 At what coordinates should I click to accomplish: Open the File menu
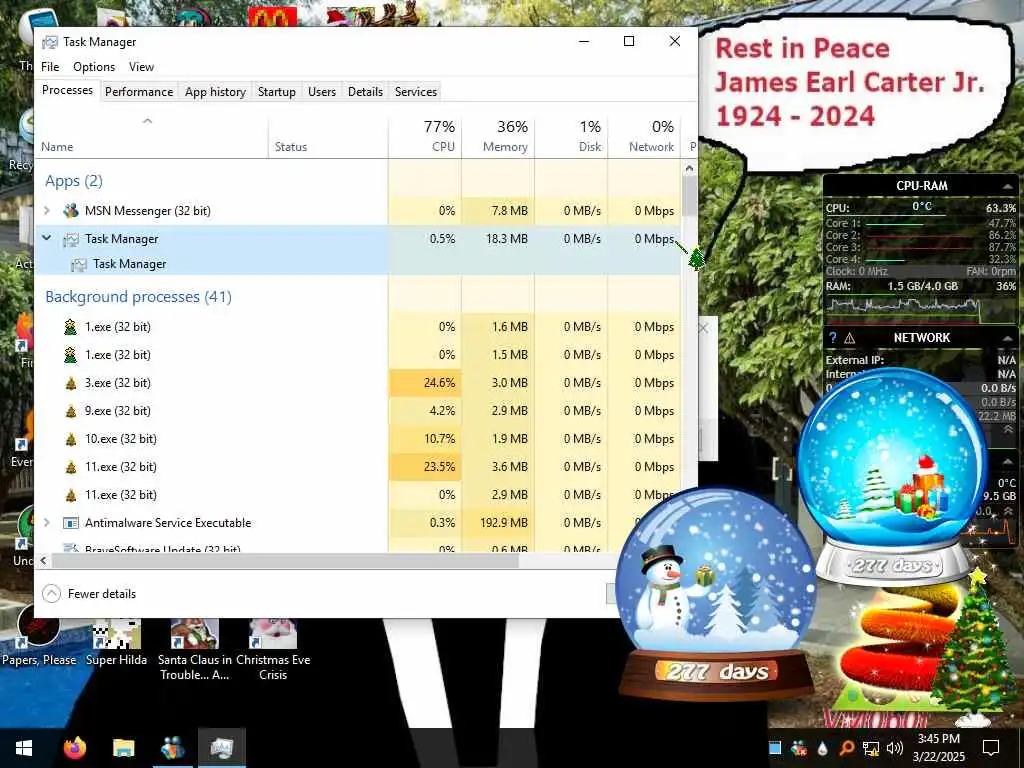[50, 67]
